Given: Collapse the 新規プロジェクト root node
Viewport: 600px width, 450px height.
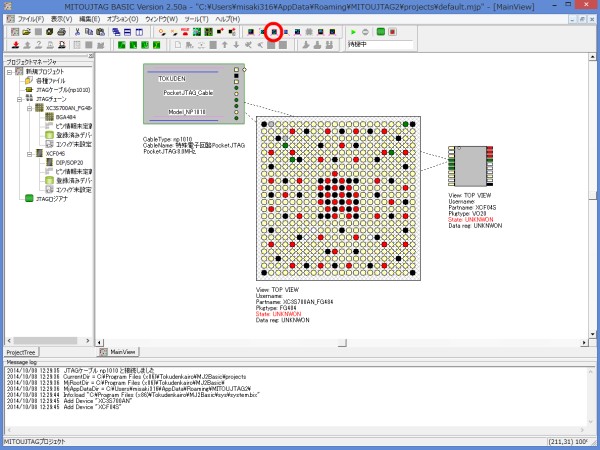Looking at the screenshot, I should pos(8,72).
